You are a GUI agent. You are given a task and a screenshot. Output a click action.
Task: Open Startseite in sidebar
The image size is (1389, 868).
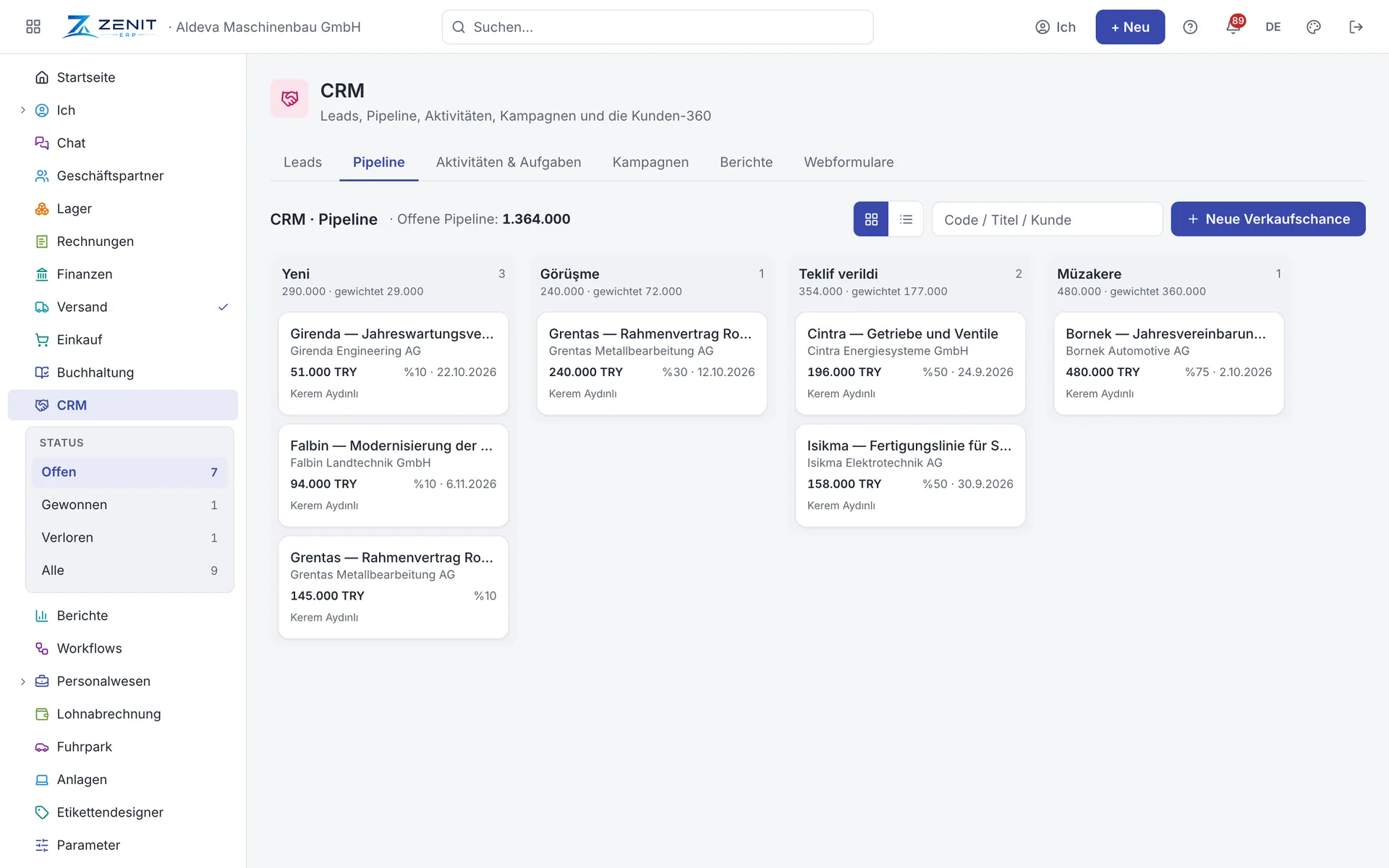point(123,77)
